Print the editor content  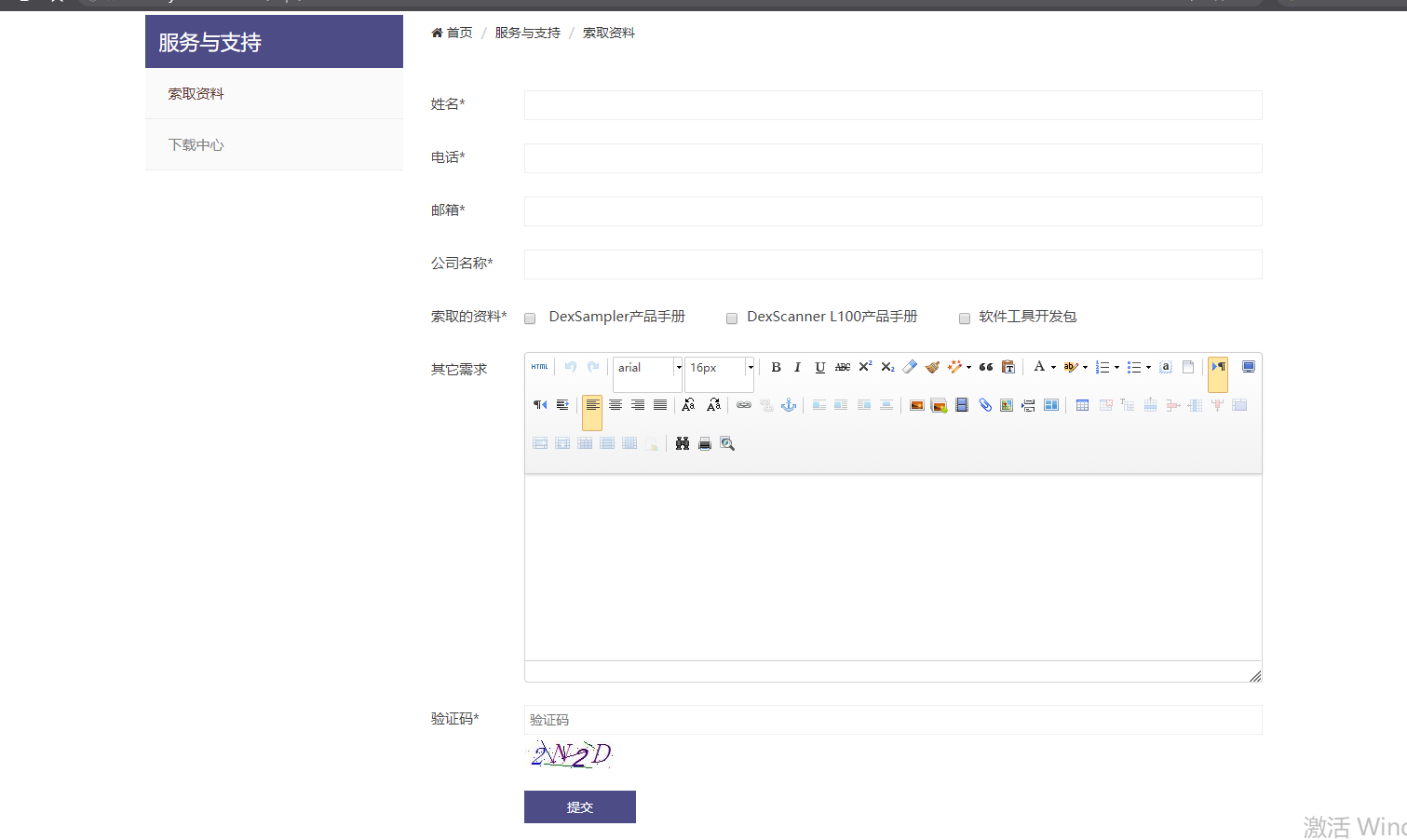tap(705, 443)
